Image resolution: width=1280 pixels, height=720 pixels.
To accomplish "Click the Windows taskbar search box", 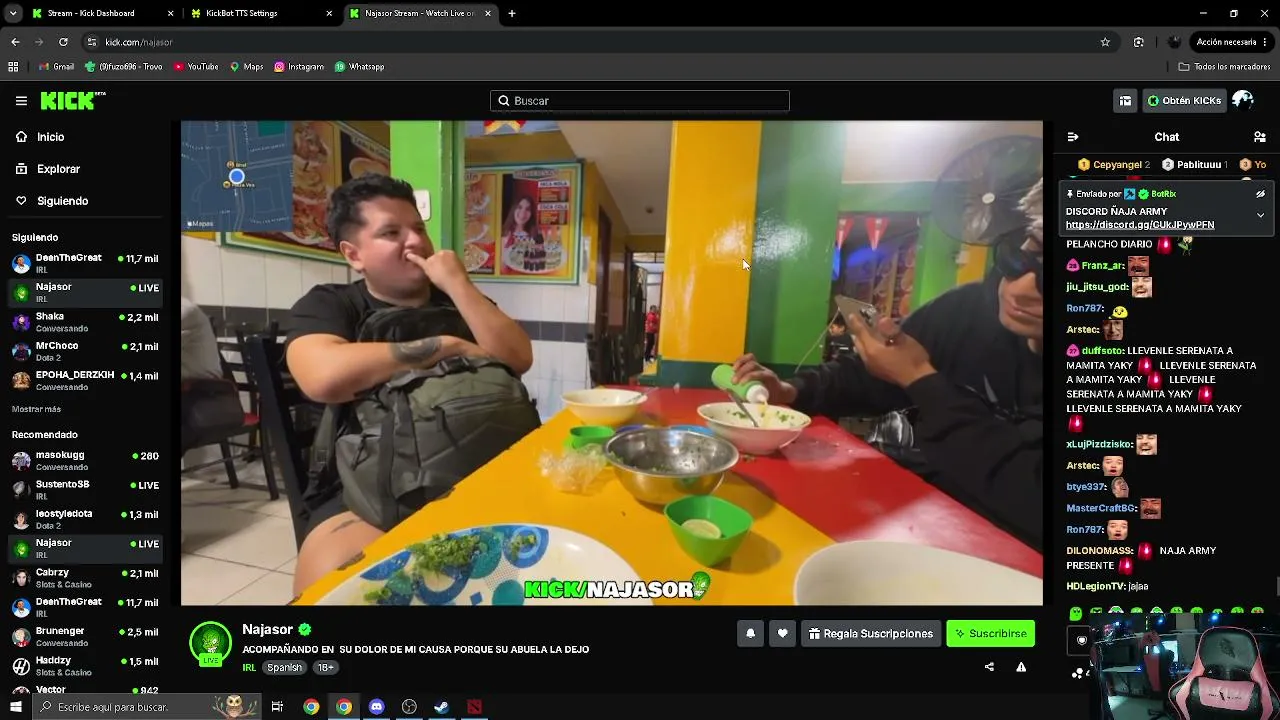I will click(146, 707).
